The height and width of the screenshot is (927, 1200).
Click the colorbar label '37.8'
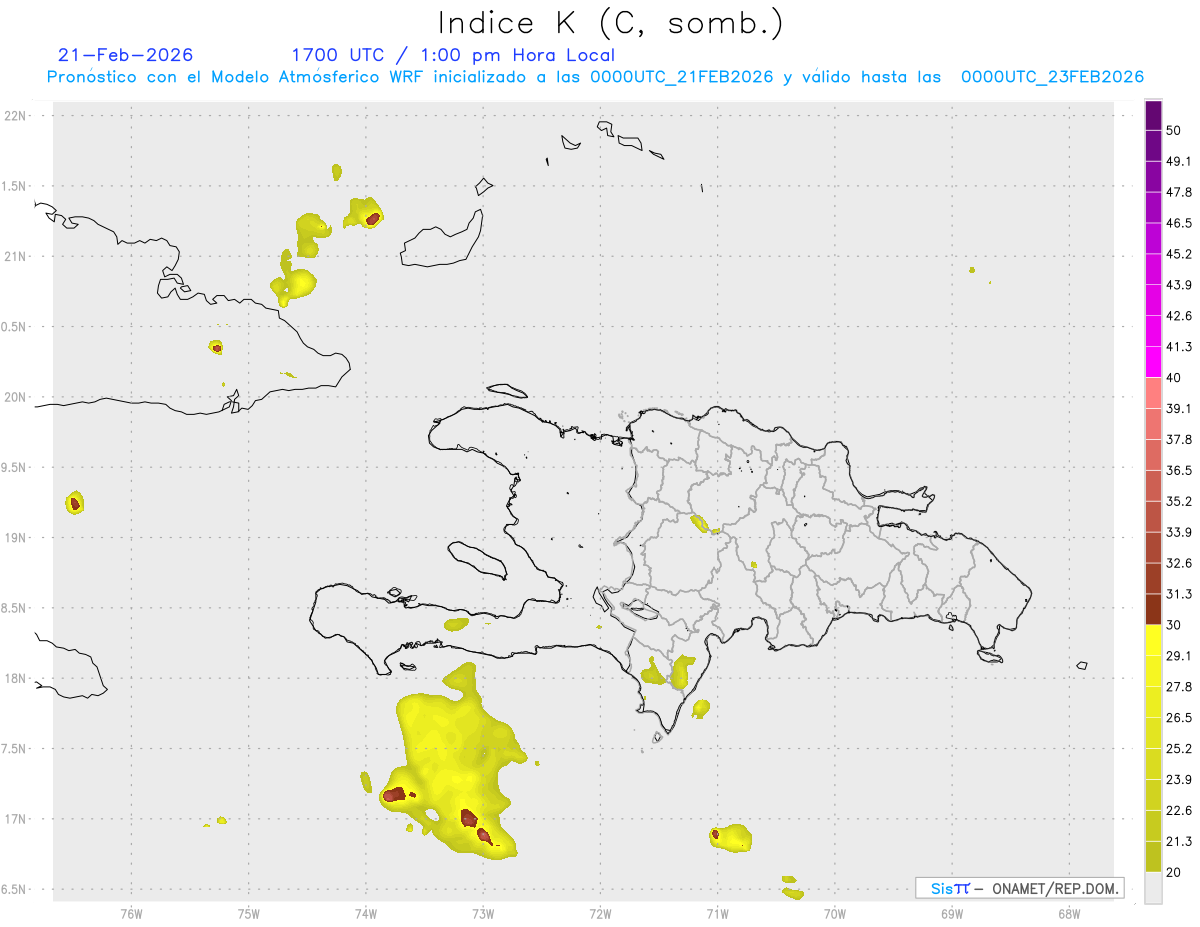pos(1179,440)
